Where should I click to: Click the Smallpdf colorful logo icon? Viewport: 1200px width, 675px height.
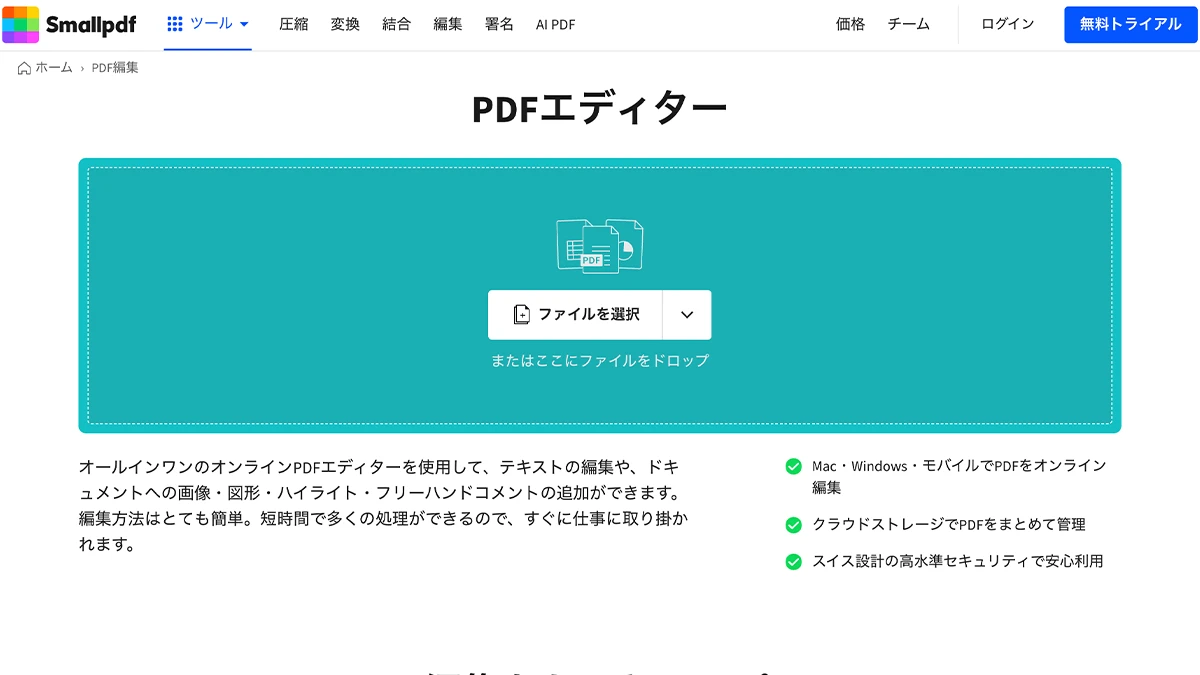tap(21, 24)
